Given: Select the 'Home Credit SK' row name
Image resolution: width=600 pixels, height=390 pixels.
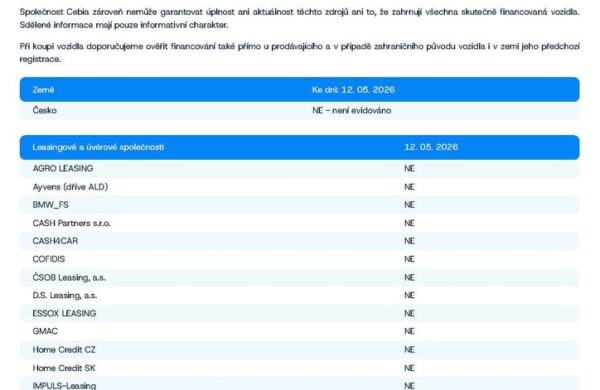Looking at the screenshot, I should (x=64, y=368).
